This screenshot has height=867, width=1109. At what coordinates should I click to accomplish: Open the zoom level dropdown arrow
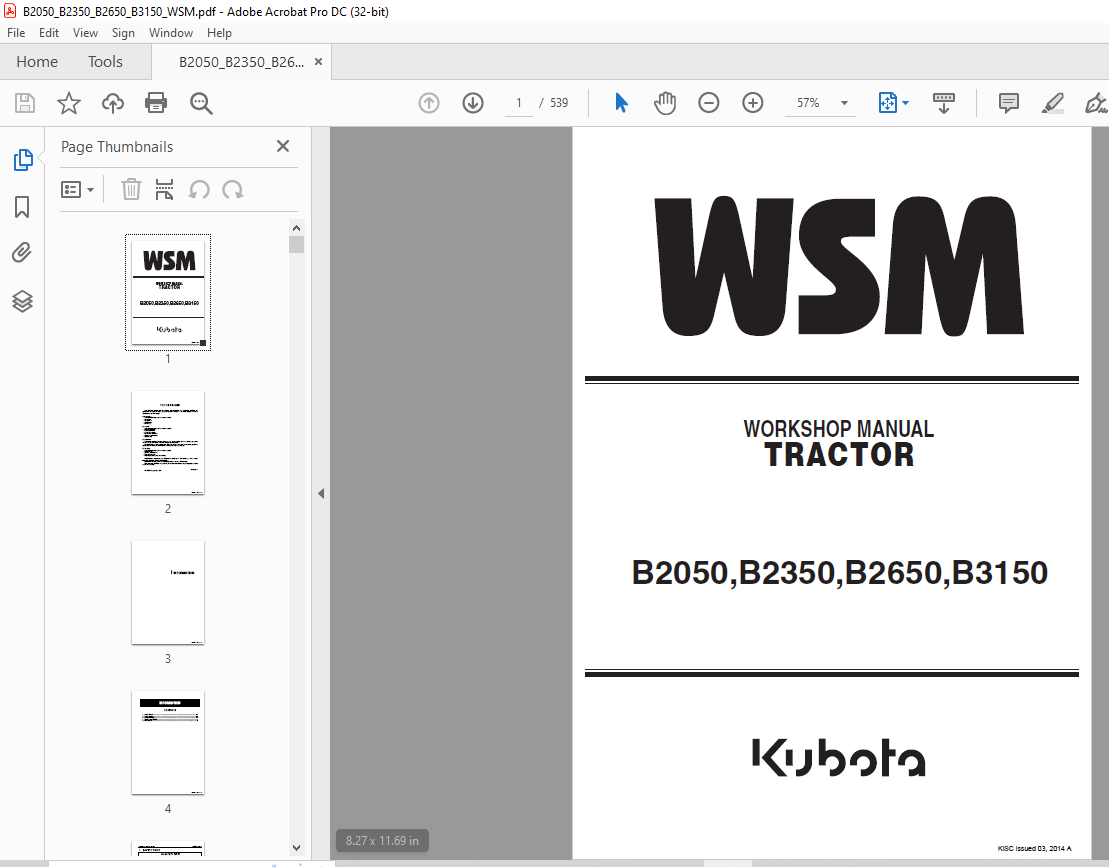pos(844,103)
